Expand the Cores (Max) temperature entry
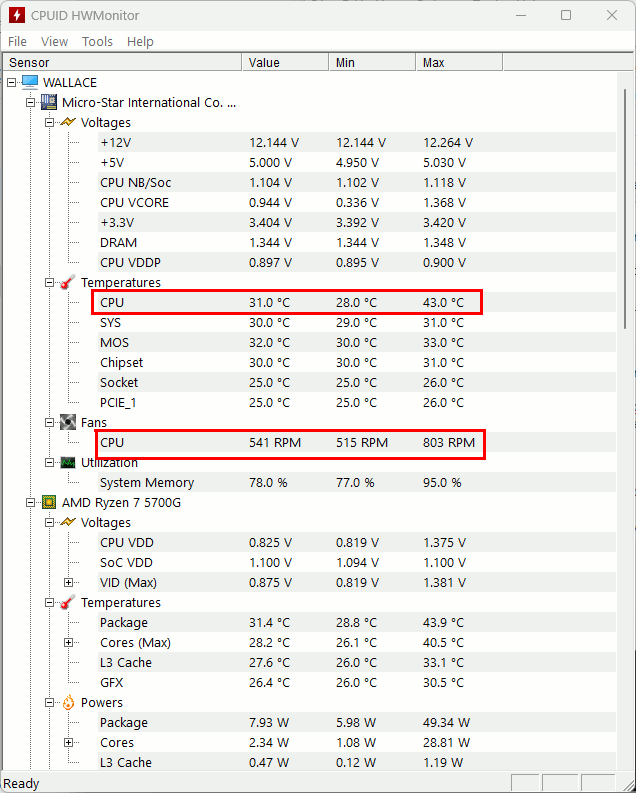Screen dimensions: 636x793 click(x=69, y=643)
